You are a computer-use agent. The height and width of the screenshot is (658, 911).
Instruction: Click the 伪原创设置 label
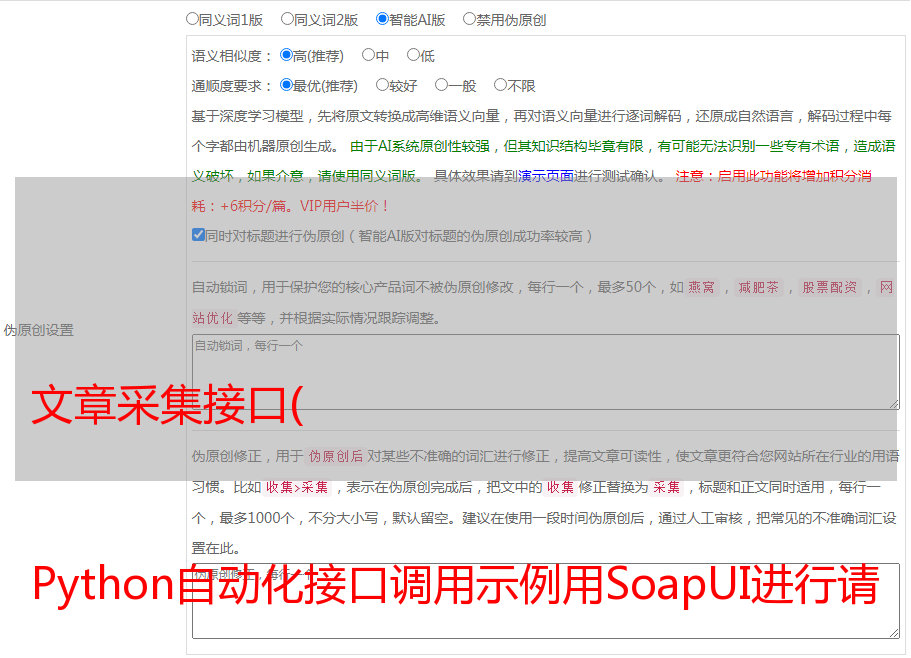point(38,330)
